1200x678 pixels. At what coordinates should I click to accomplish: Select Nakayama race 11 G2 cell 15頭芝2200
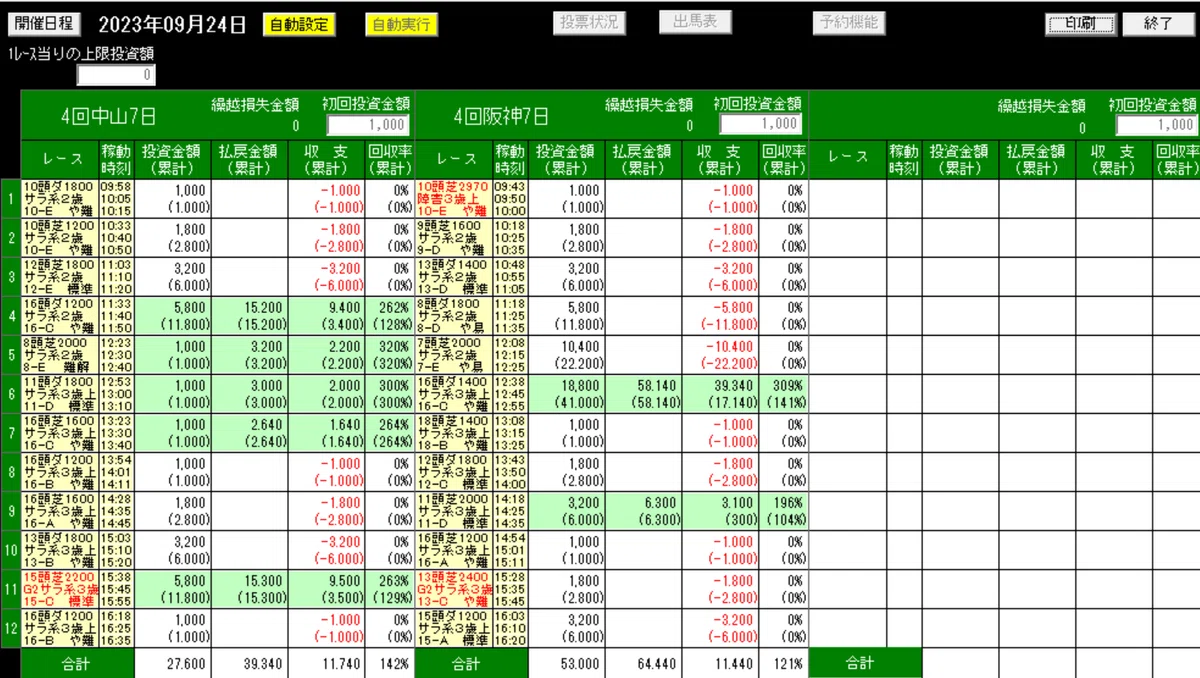pyautogui.click(x=59, y=589)
